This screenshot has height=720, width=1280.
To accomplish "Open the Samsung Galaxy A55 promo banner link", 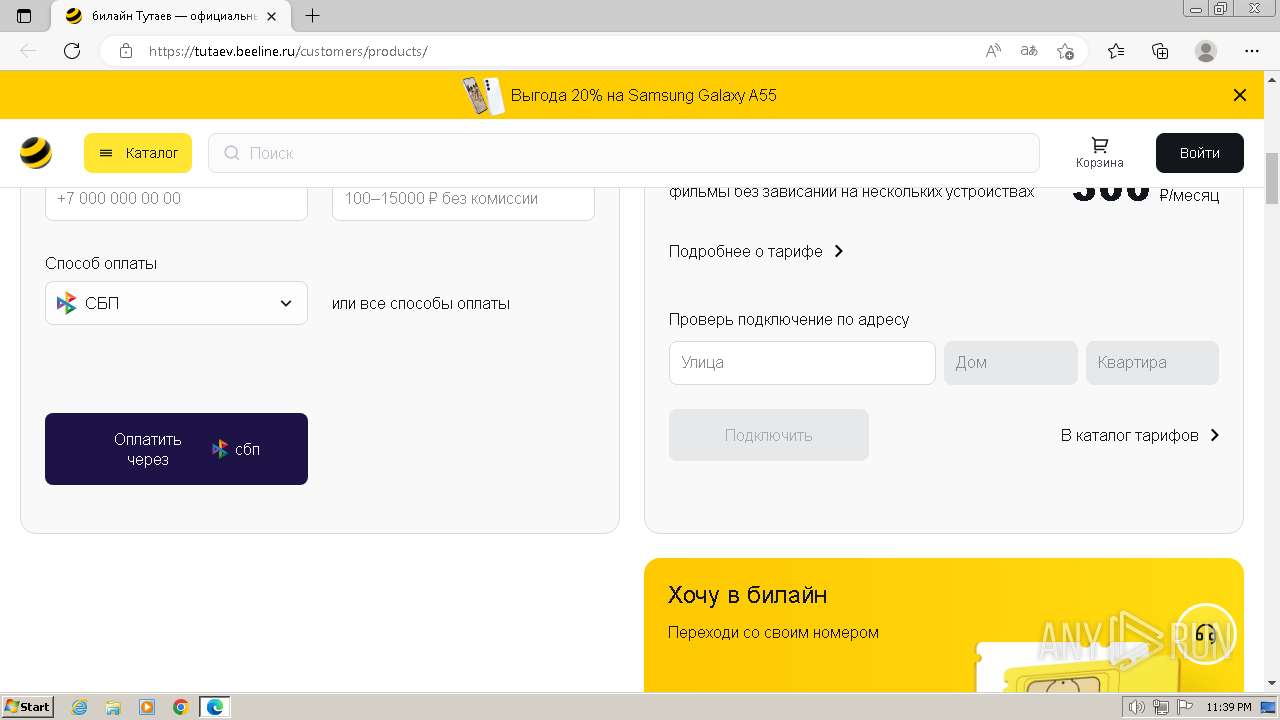I will (x=620, y=95).
